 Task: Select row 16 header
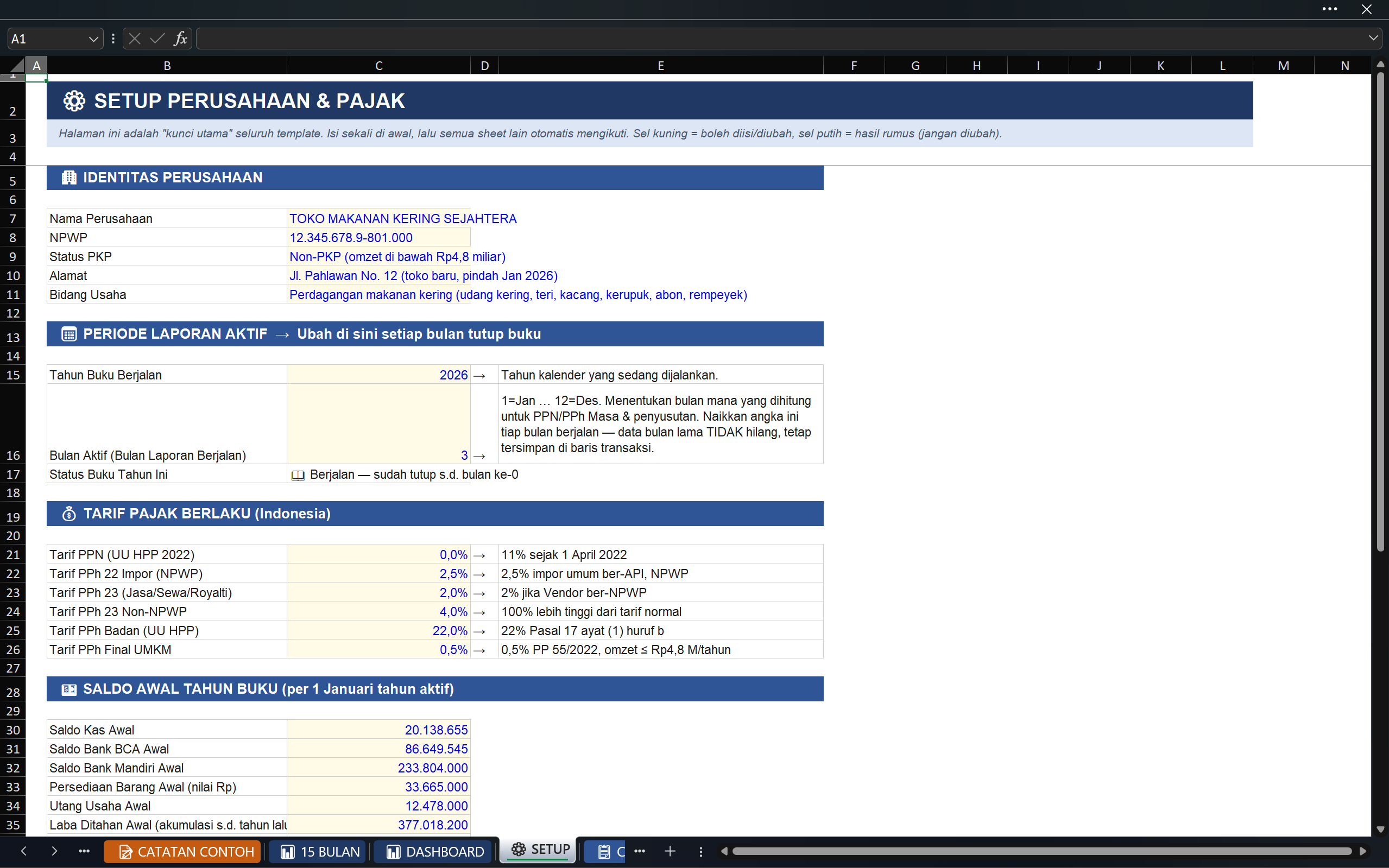click(x=12, y=423)
